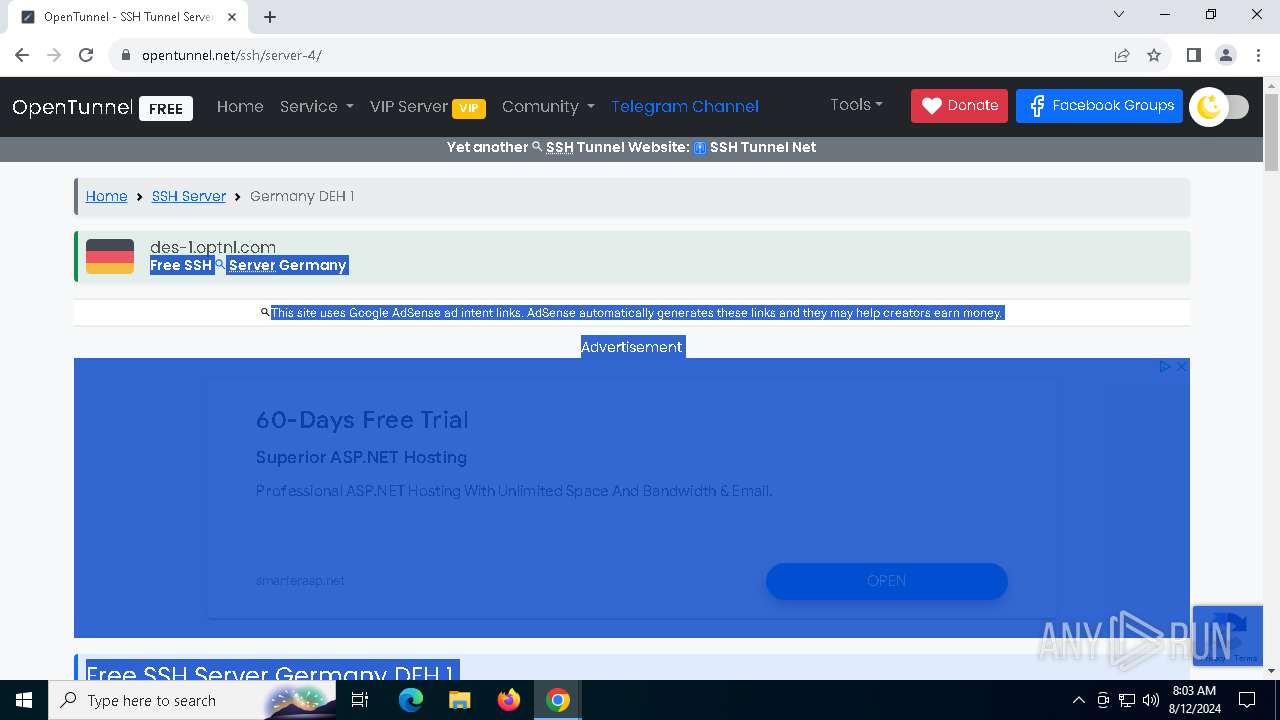This screenshot has width=1280, height=720.
Task: Toggle dark mode switch
Action: (x=1220, y=106)
